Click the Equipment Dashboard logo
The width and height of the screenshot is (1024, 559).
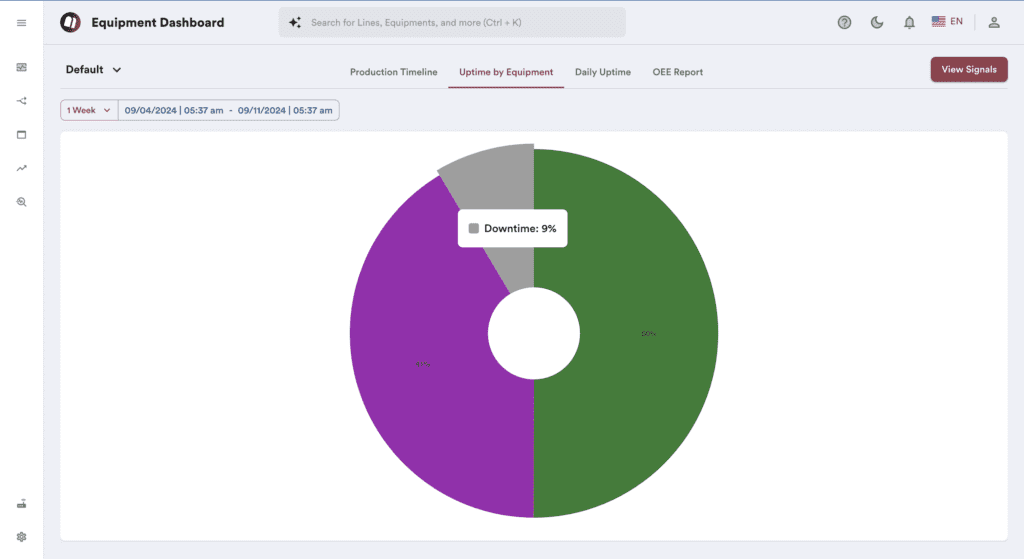click(71, 22)
